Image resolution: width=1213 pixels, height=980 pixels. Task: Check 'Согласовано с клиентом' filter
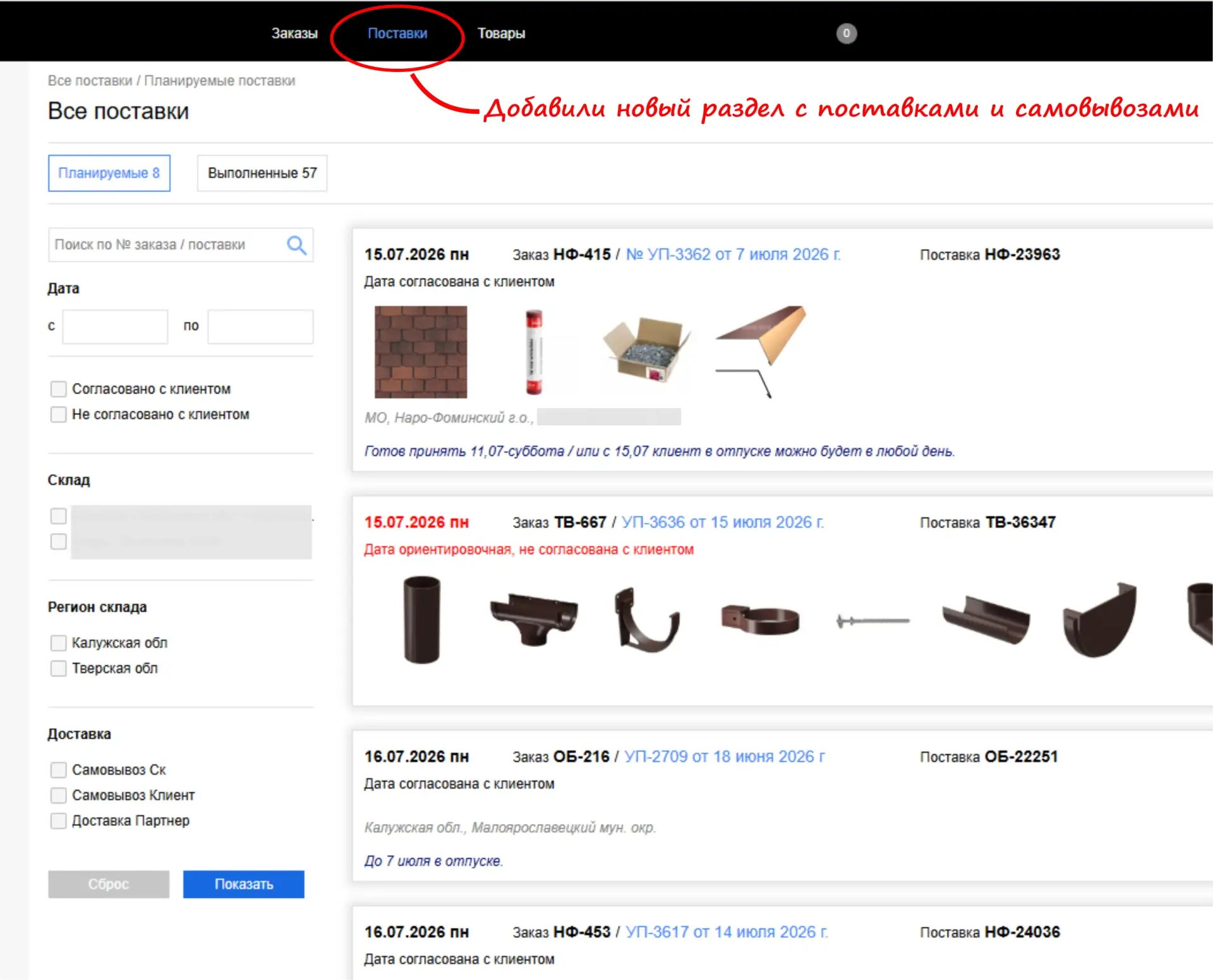click(58, 389)
